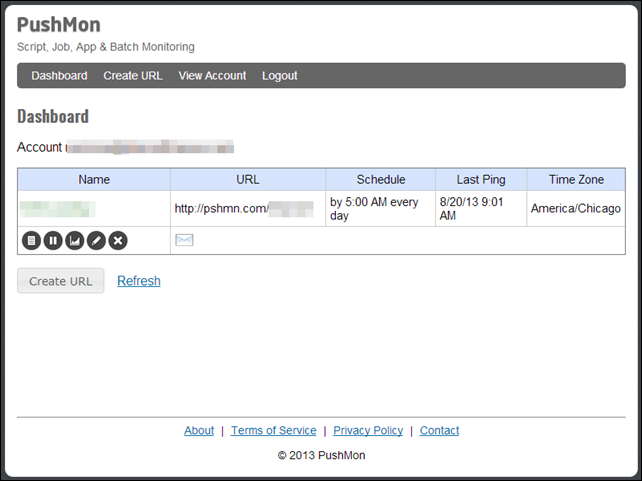This screenshot has height=481, width=642.
Task: Select Create URL in the navigation bar
Action: 133,76
